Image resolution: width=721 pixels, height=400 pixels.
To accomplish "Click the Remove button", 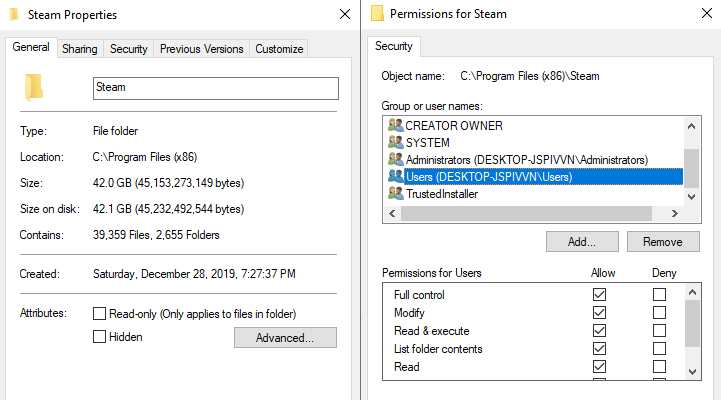I will pyautogui.click(x=663, y=242).
